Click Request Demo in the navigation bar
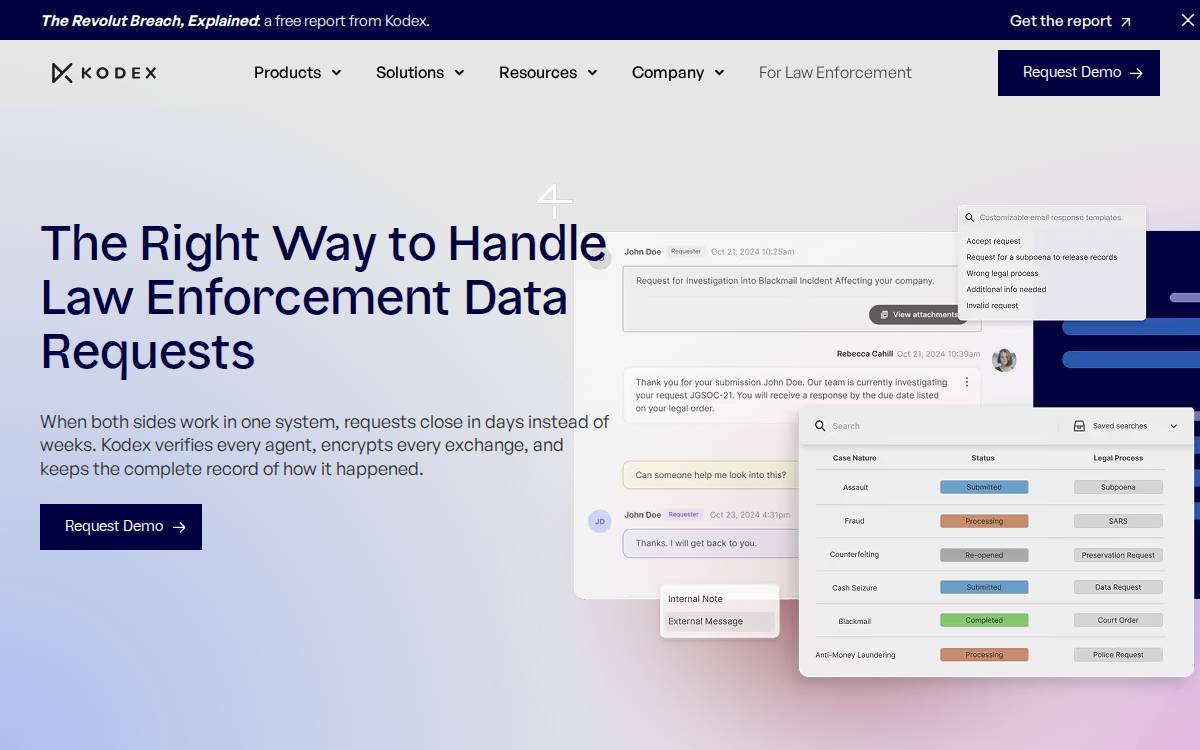The width and height of the screenshot is (1200, 750). (x=1079, y=73)
